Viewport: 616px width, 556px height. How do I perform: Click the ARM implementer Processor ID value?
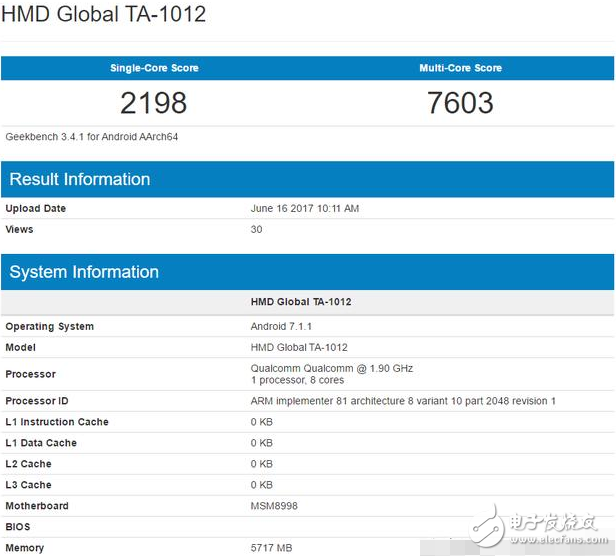click(x=403, y=401)
